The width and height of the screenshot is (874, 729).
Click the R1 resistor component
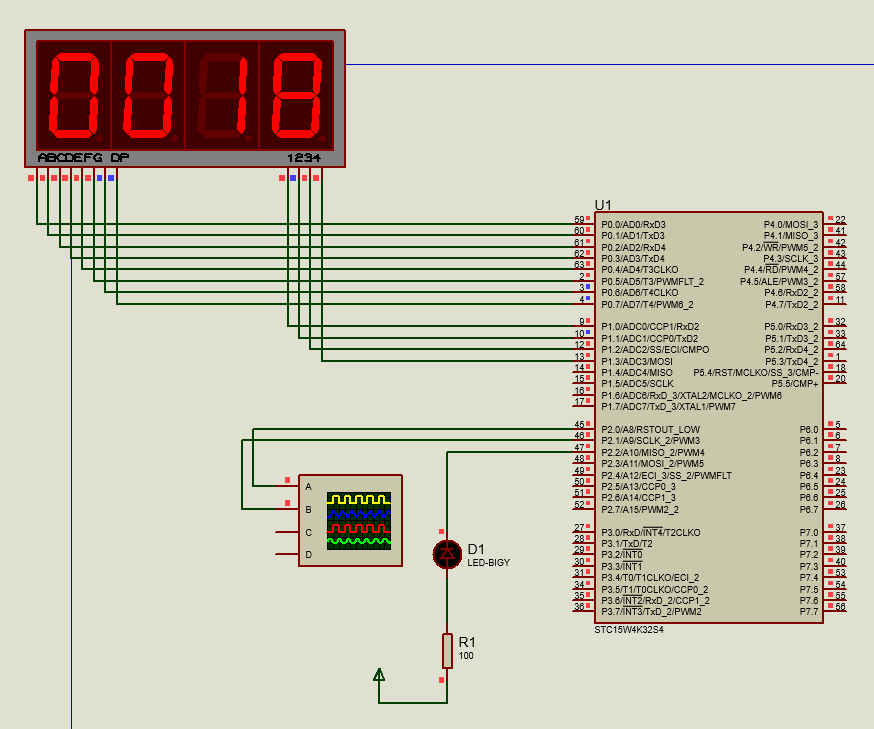447,650
